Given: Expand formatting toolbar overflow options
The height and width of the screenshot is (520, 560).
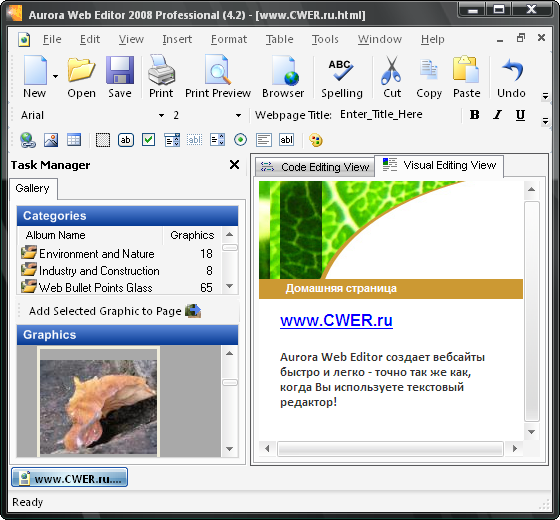Looking at the screenshot, I should [x=545, y=121].
